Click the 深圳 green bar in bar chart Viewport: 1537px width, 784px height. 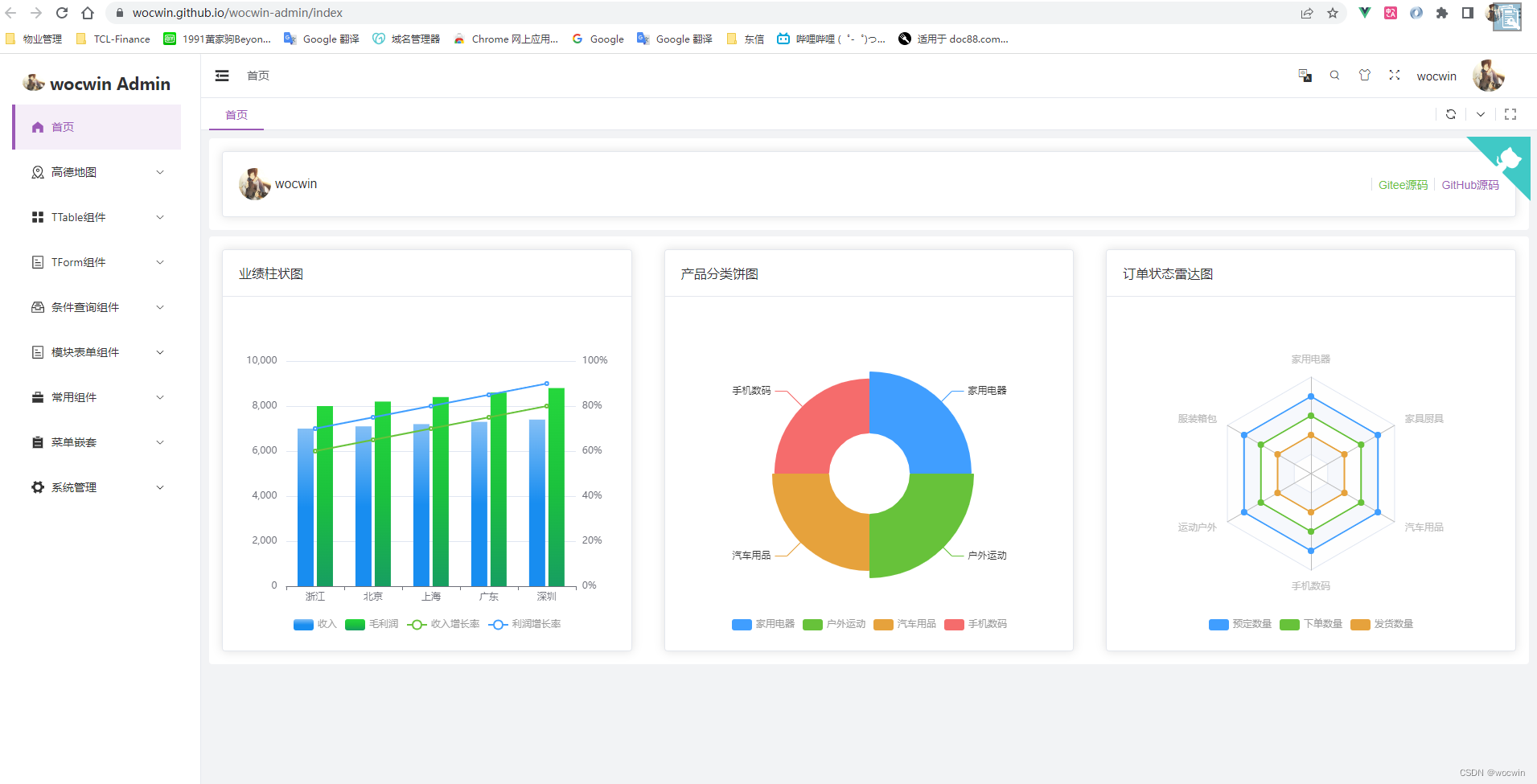click(x=557, y=487)
